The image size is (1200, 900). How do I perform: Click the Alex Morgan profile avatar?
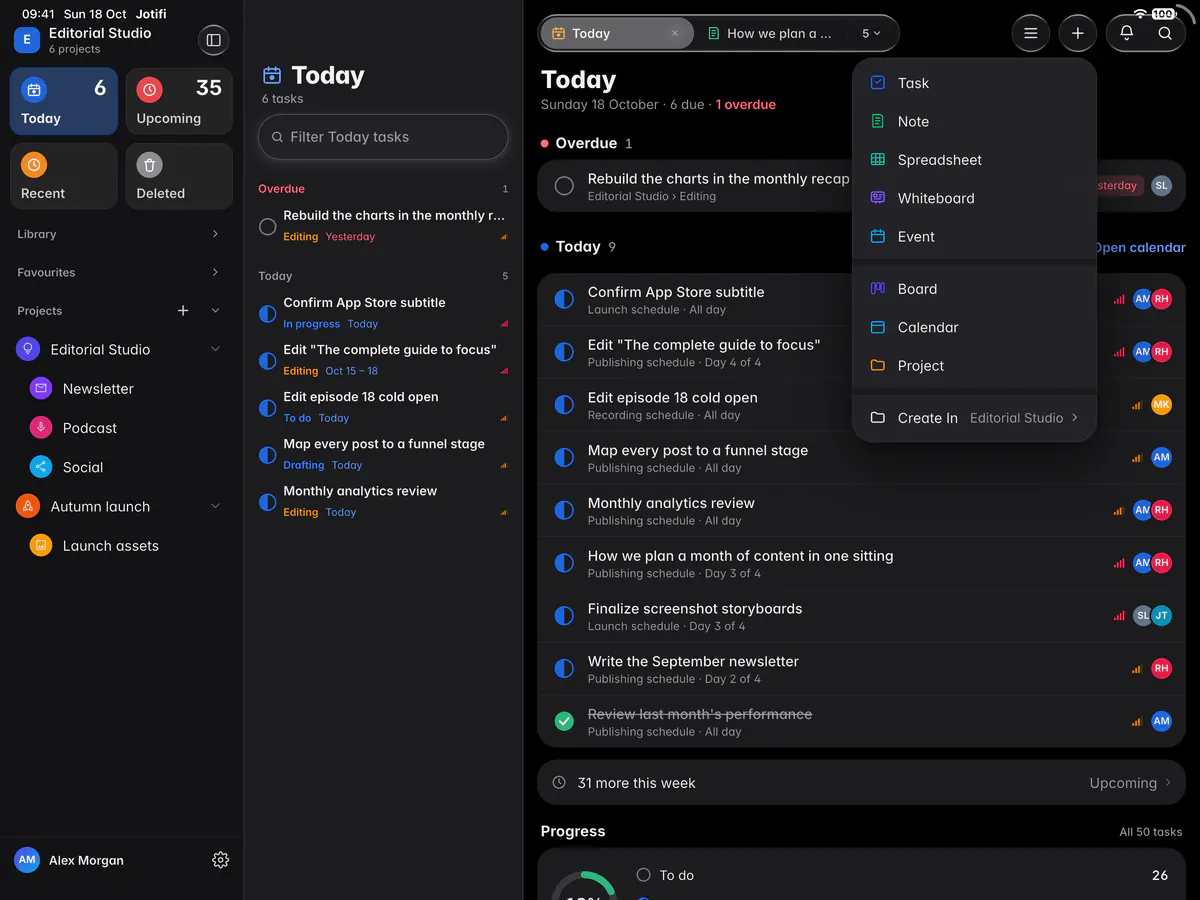27,860
